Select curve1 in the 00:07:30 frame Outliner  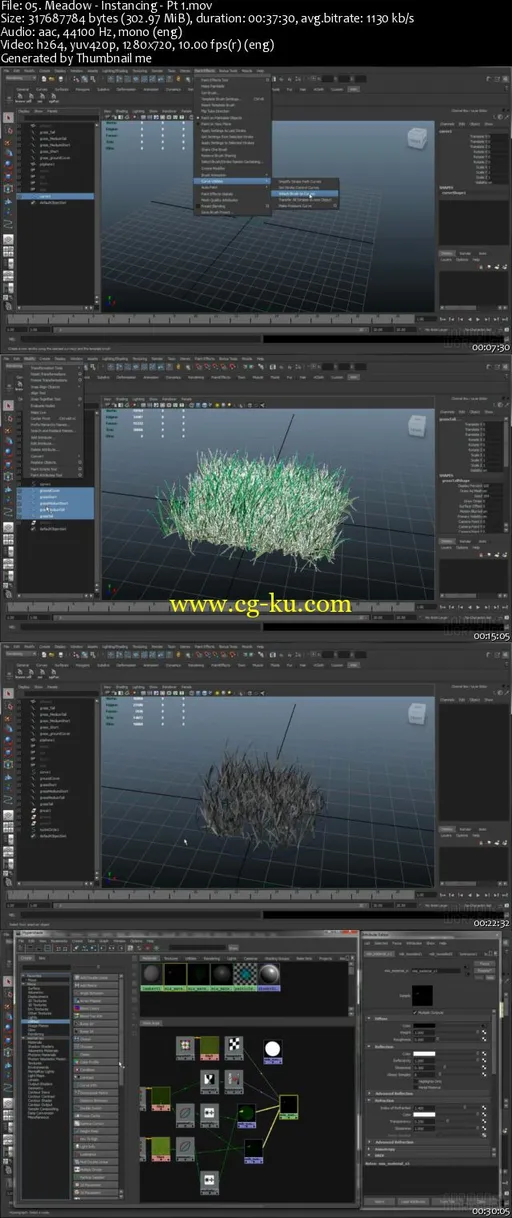[x=55, y=196]
